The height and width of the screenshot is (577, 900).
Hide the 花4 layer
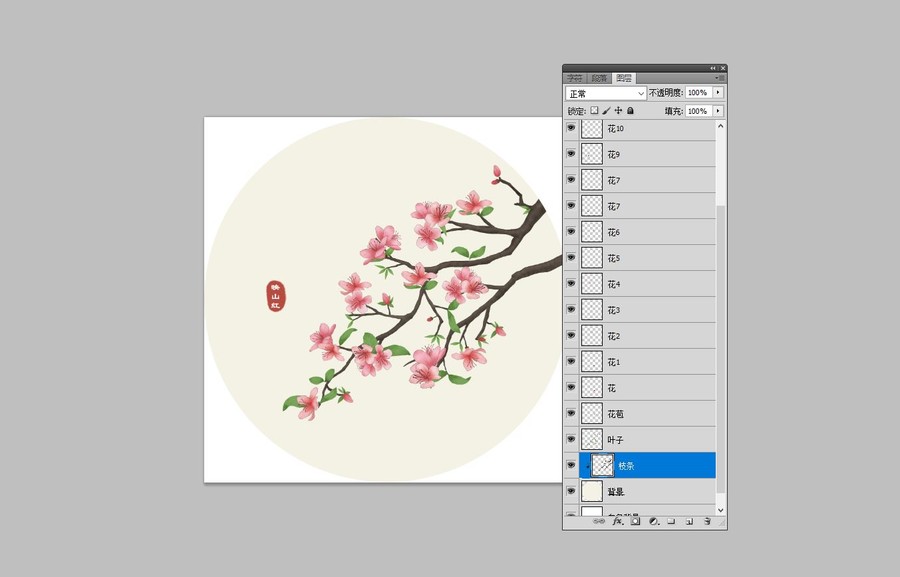coord(571,284)
